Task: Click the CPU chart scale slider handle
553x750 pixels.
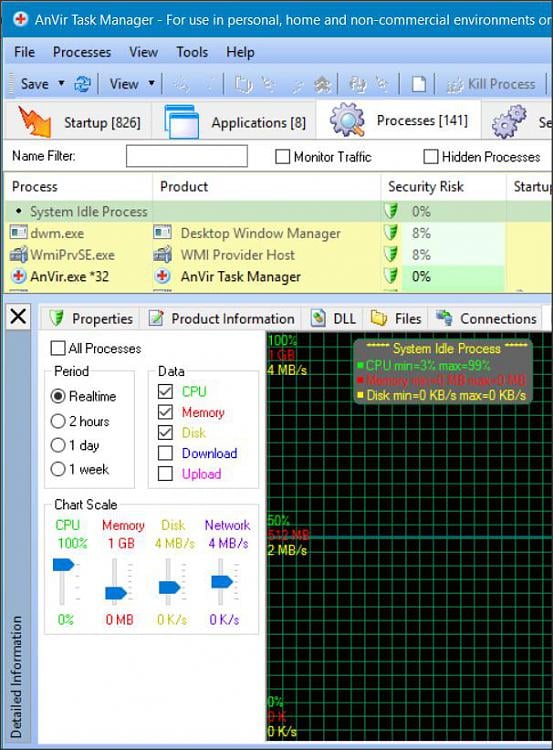Action: (64, 564)
